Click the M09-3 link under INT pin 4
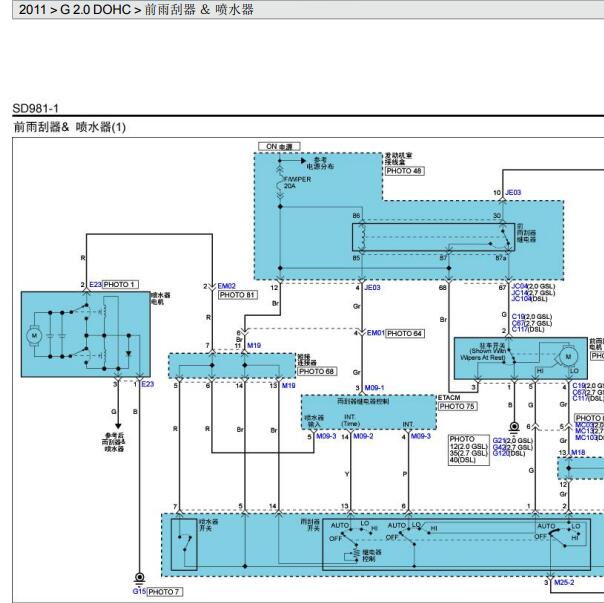Image resolution: width=604 pixels, height=603 pixels. pos(421,436)
